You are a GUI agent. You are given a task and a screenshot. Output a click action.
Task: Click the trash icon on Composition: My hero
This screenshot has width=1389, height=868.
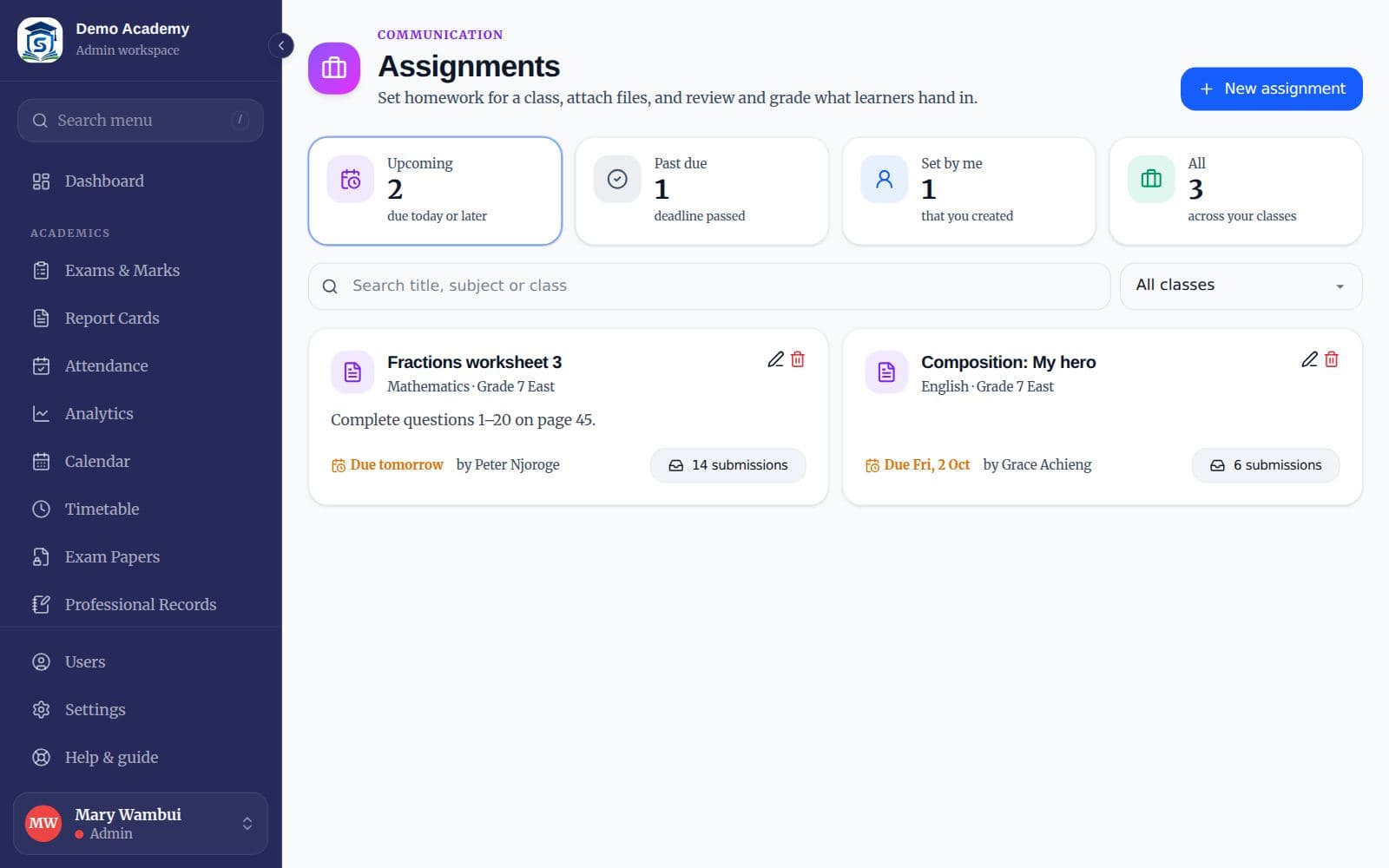[1332, 359]
